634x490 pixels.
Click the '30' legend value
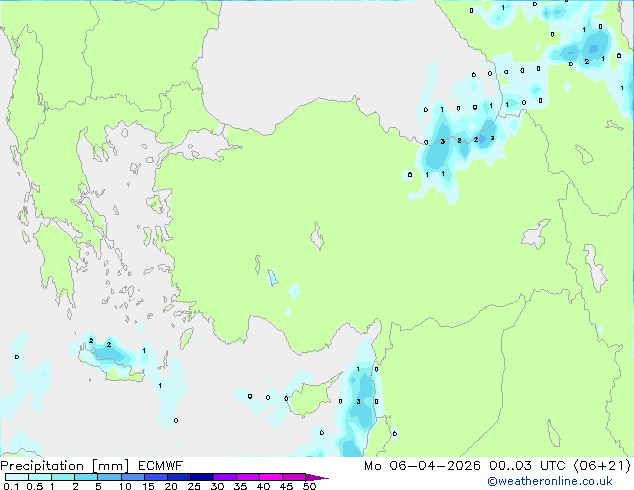(x=217, y=486)
